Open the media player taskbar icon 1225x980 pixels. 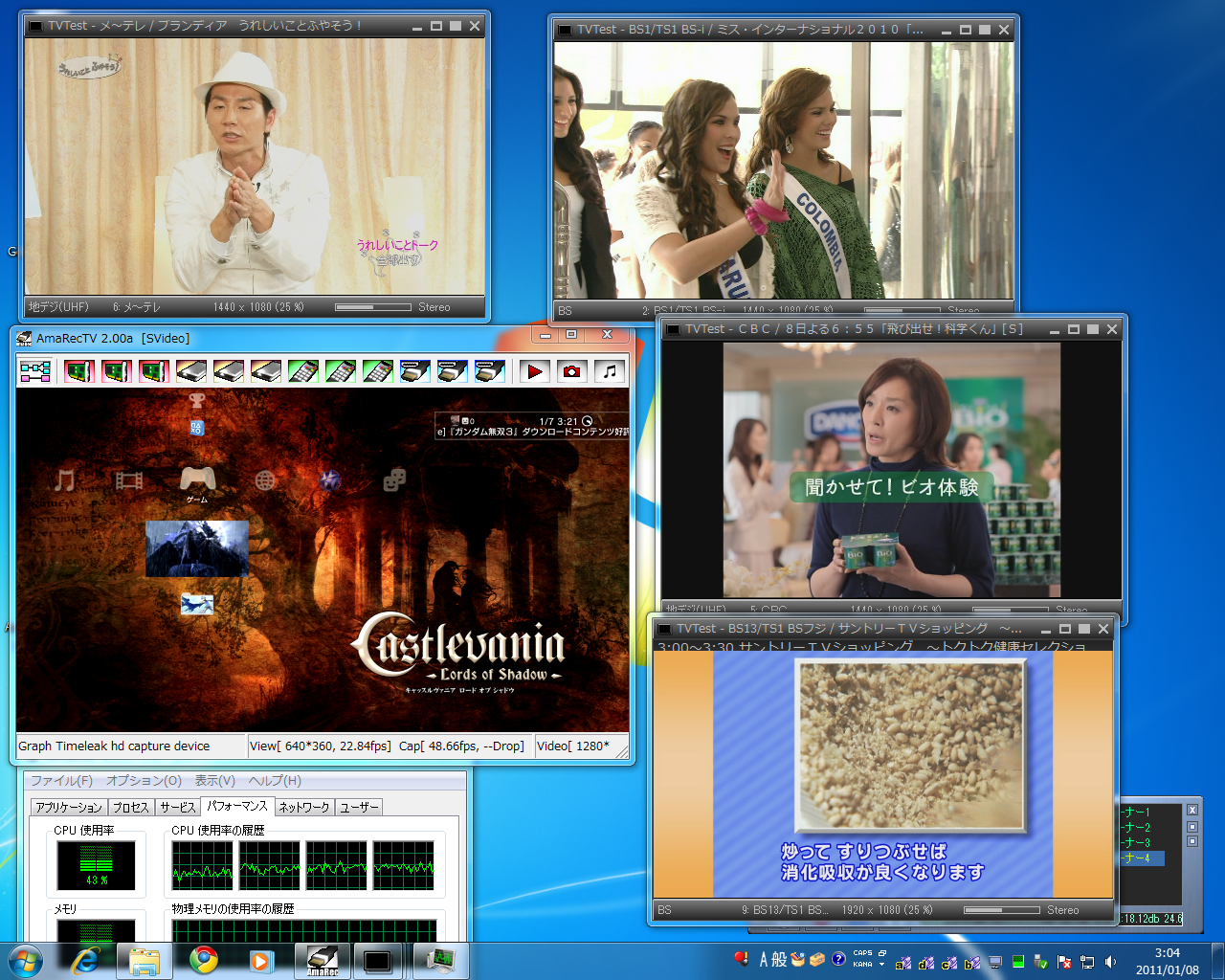(260, 960)
